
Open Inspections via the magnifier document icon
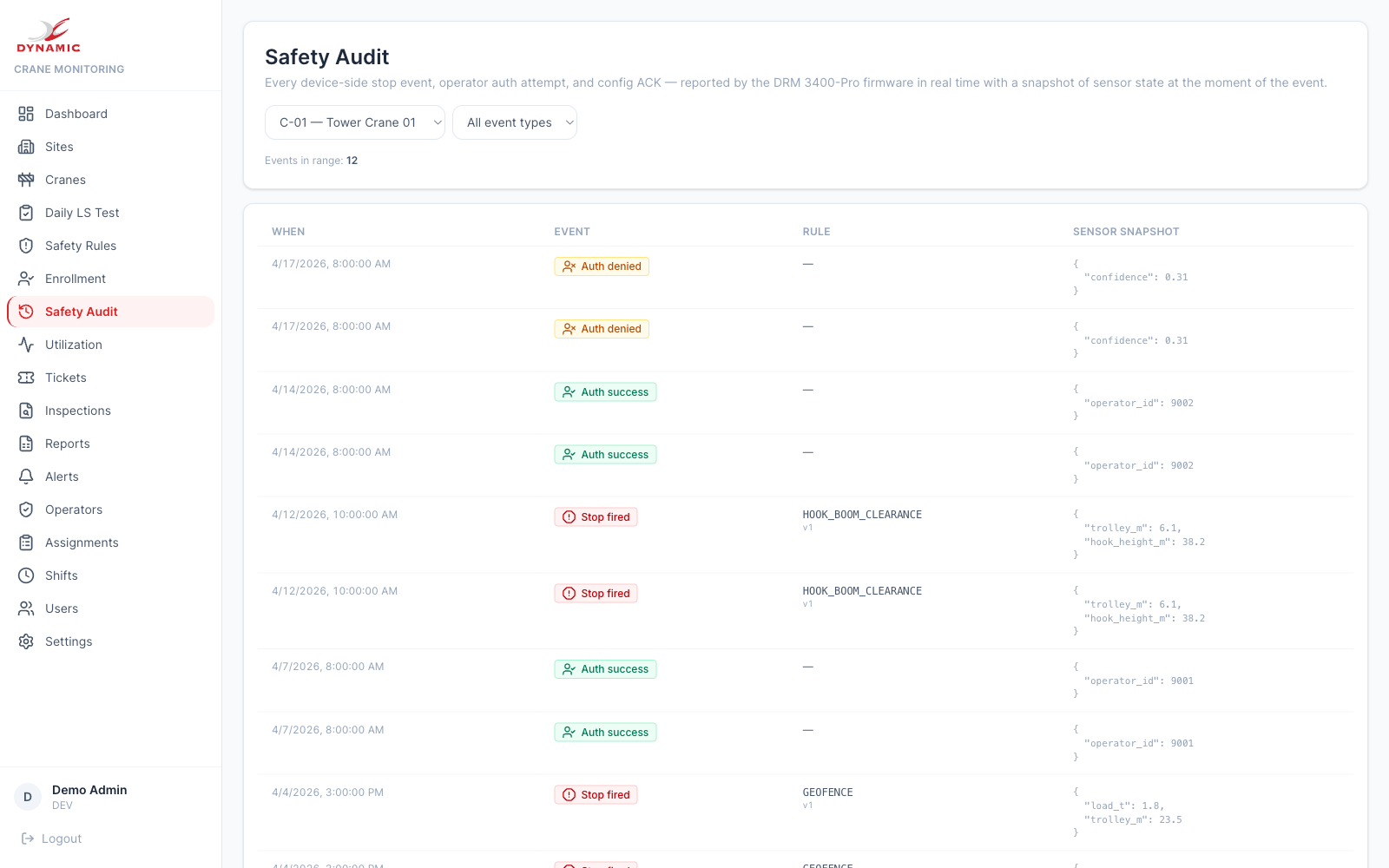coord(27,411)
